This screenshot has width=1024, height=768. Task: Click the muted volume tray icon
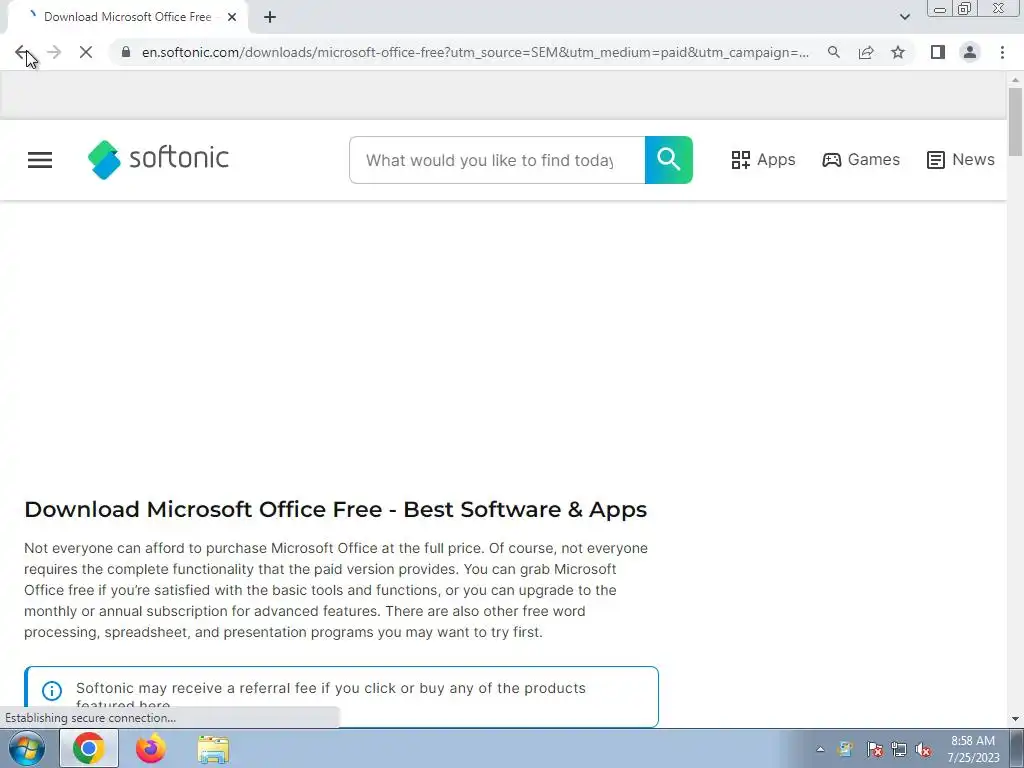pyautogui.click(x=923, y=750)
